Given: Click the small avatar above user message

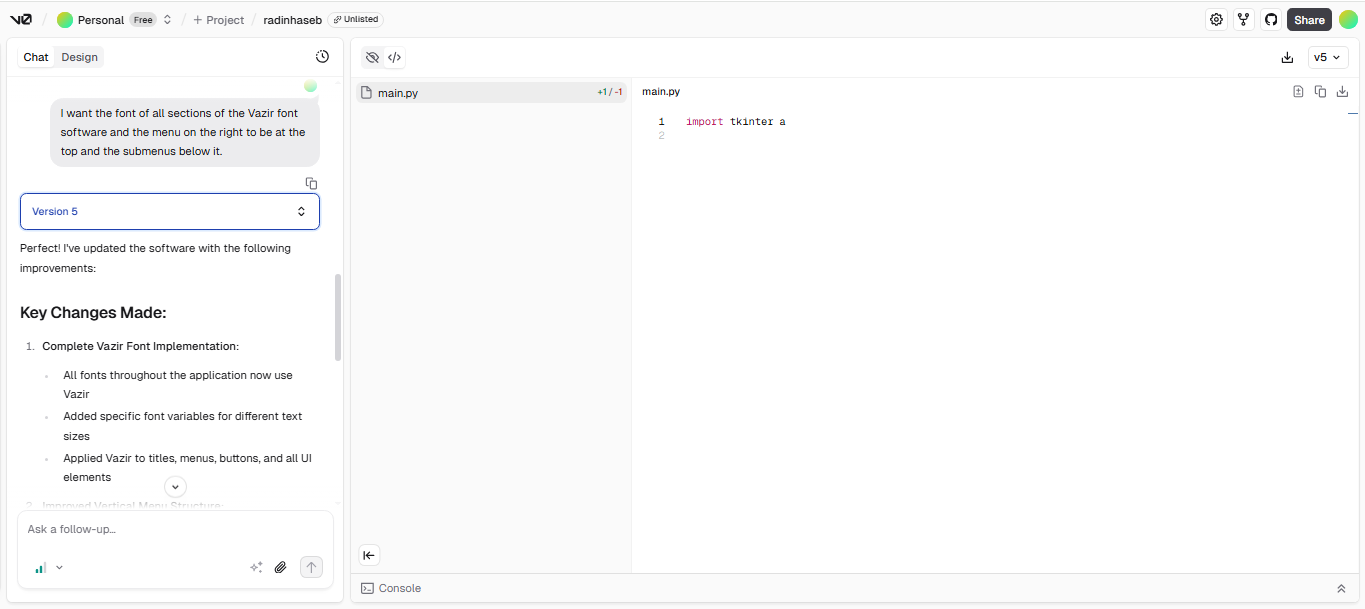Looking at the screenshot, I should pyautogui.click(x=310, y=86).
